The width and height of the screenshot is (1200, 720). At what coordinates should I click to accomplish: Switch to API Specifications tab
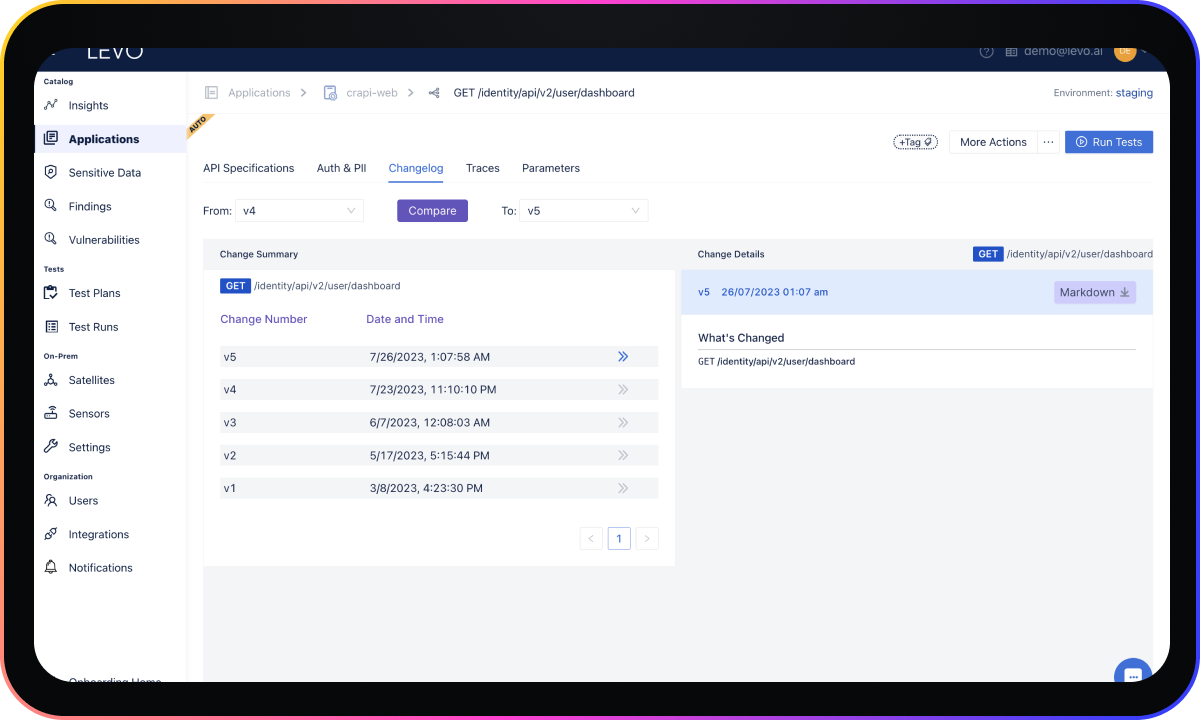pos(249,168)
